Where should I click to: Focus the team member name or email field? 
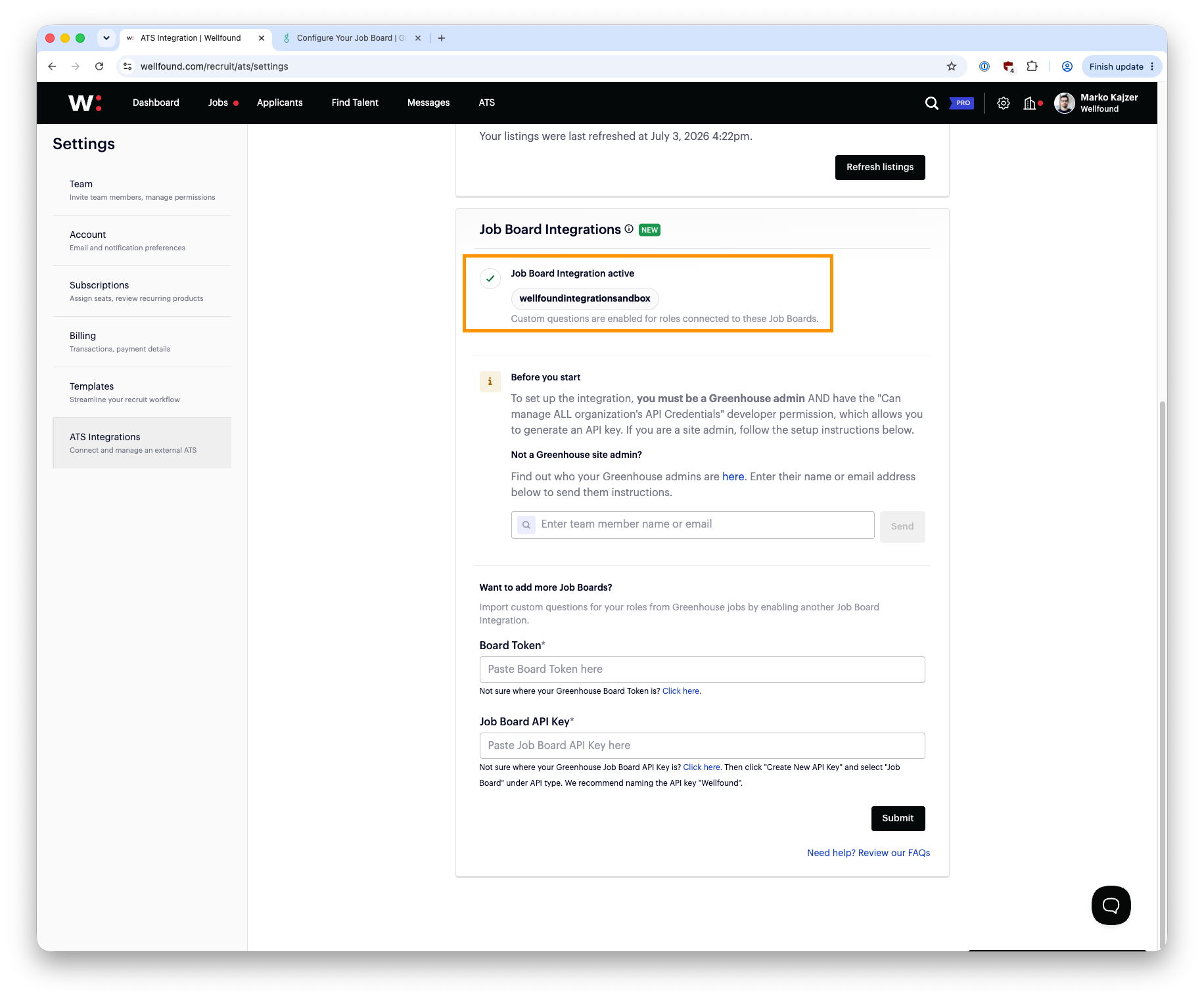click(693, 525)
